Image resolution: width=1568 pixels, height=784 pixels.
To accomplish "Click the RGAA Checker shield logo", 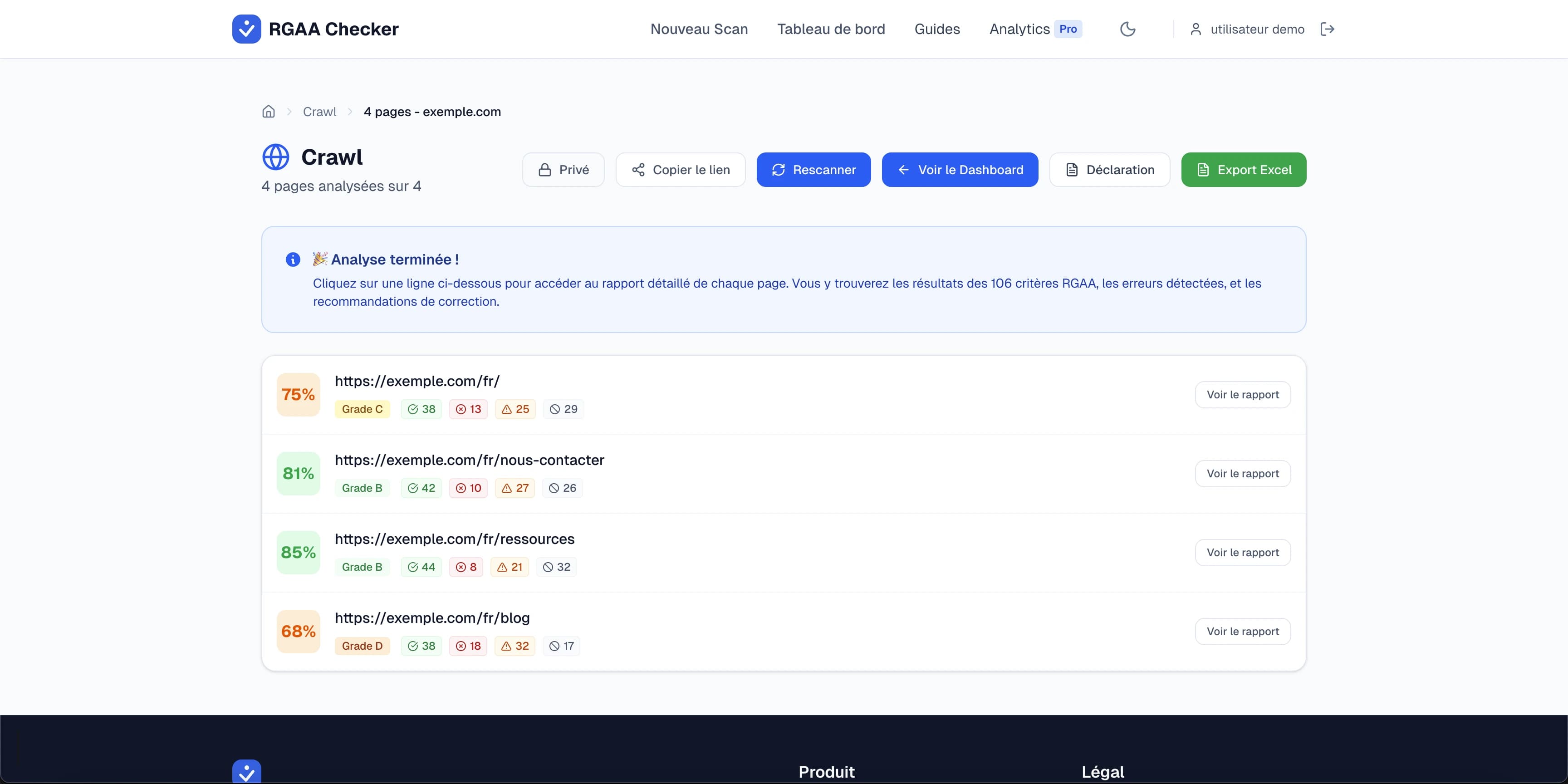I will coord(246,29).
